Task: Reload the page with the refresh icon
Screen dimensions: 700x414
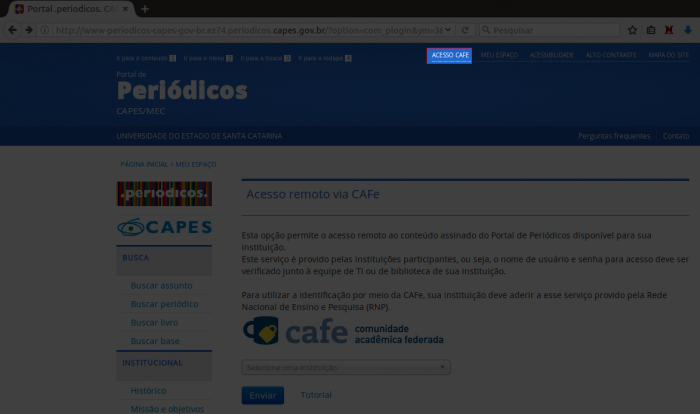Action: (x=465, y=30)
